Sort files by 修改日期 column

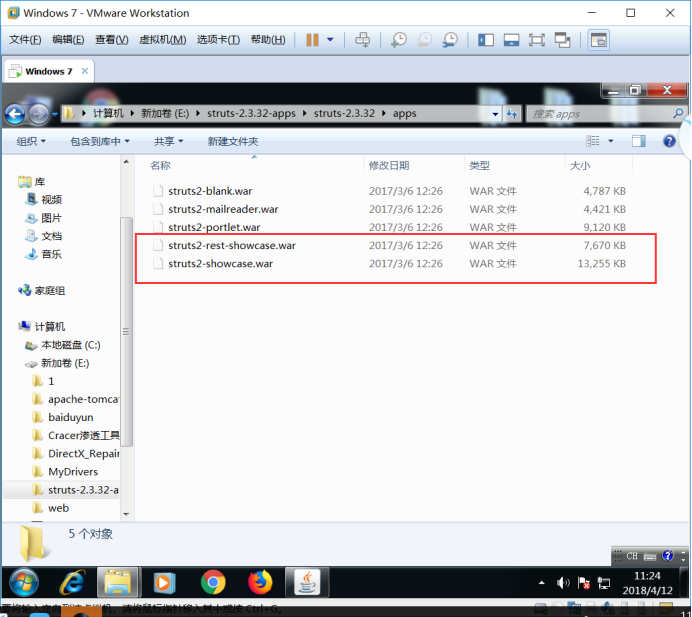pyautogui.click(x=389, y=166)
